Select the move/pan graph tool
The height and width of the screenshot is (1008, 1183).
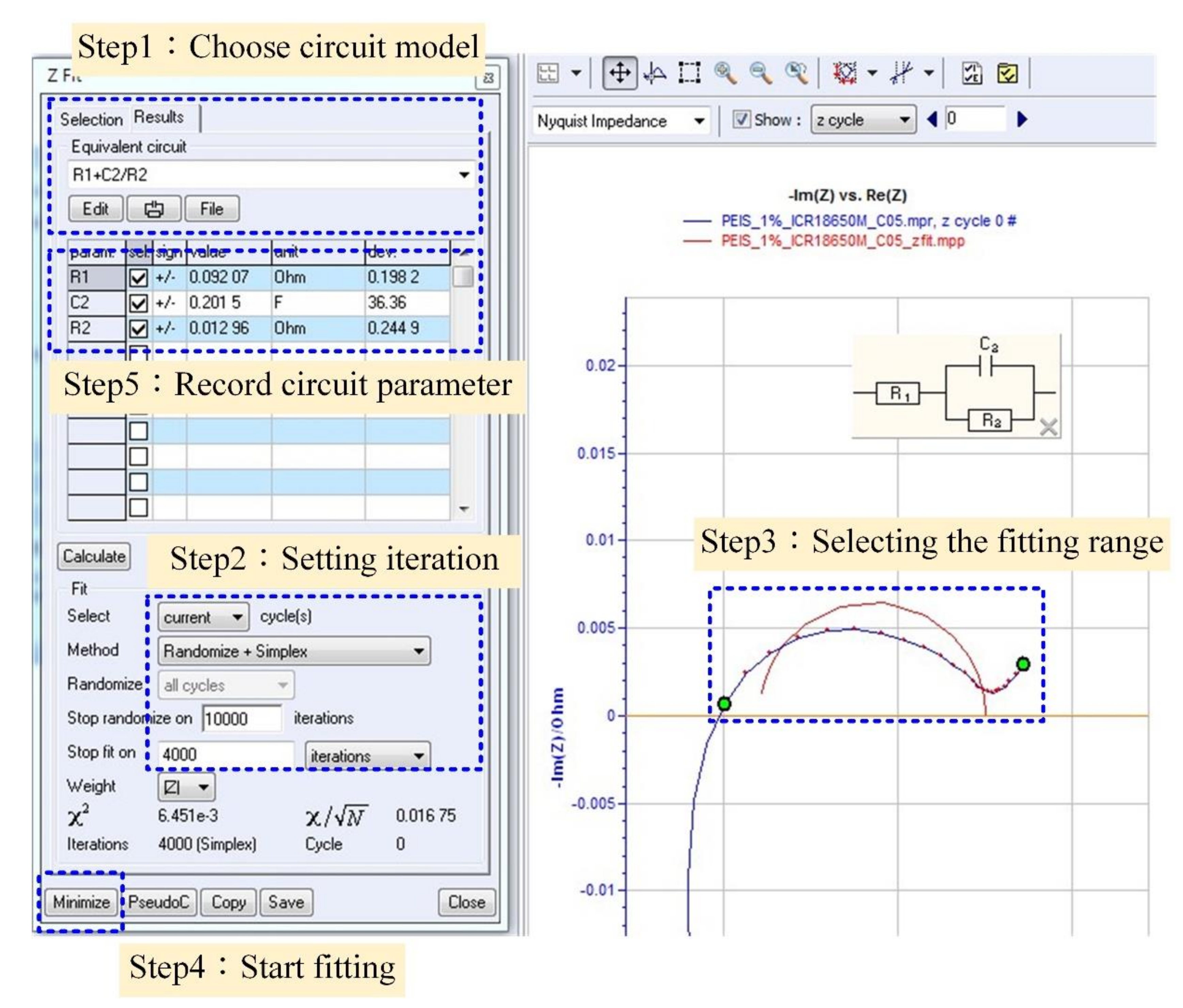coord(620,73)
